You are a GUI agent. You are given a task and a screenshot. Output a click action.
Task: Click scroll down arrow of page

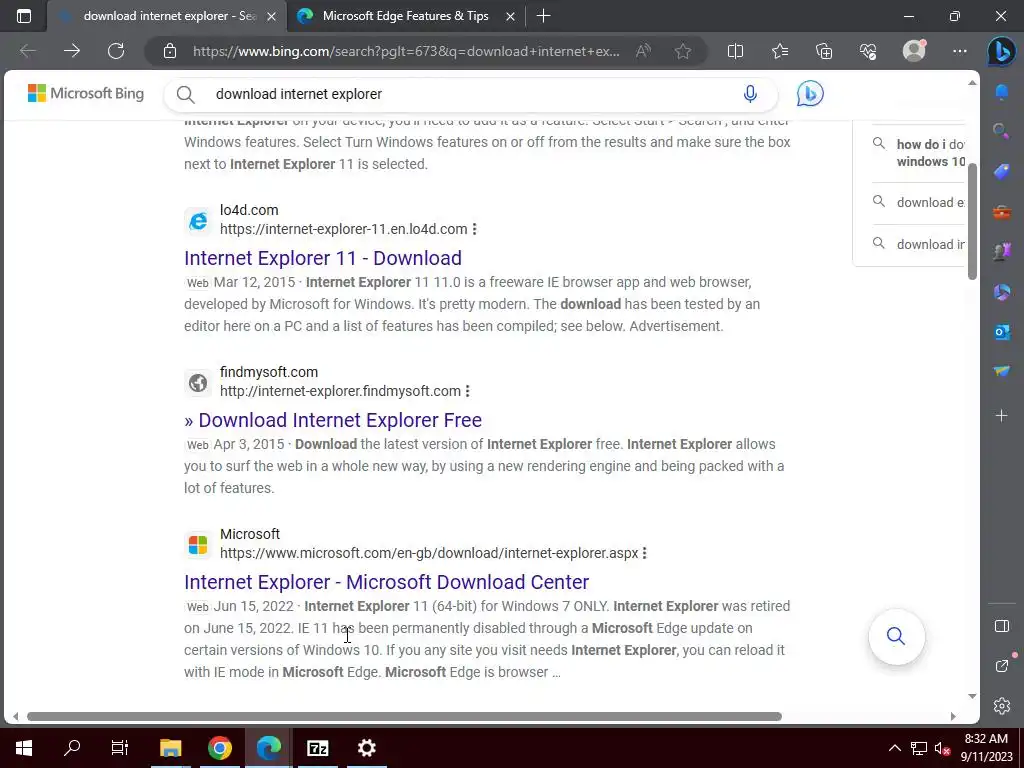(972, 696)
